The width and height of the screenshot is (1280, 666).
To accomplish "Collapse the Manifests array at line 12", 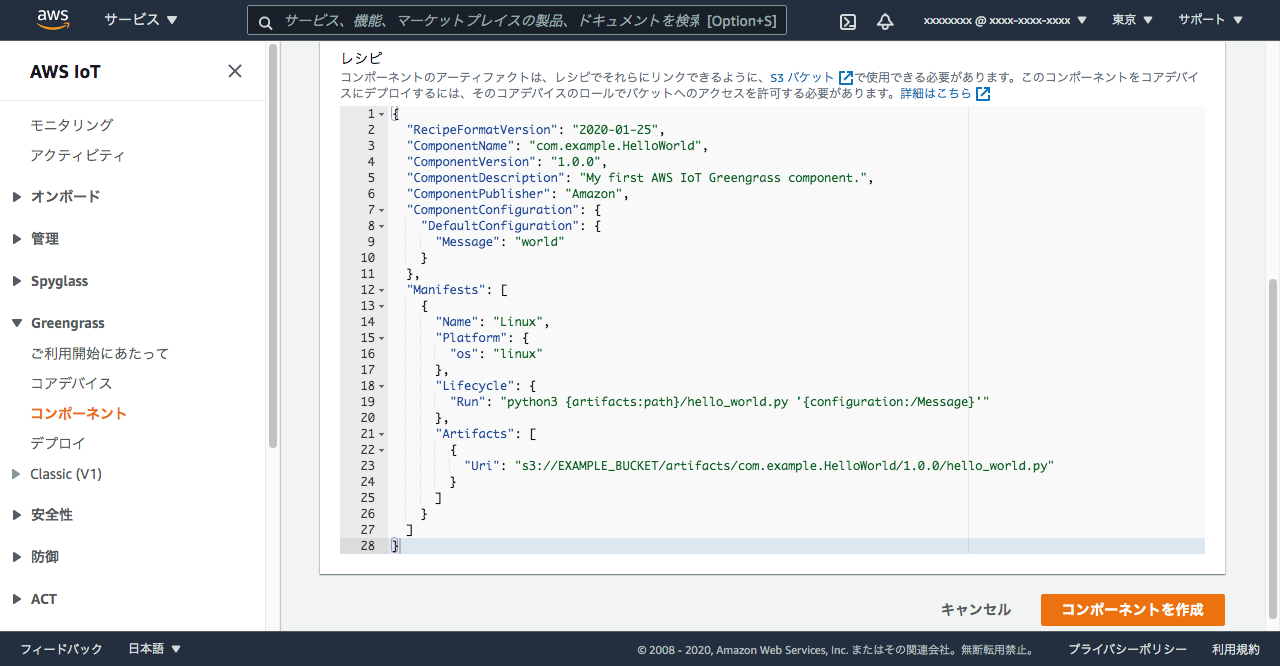I will pos(381,290).
